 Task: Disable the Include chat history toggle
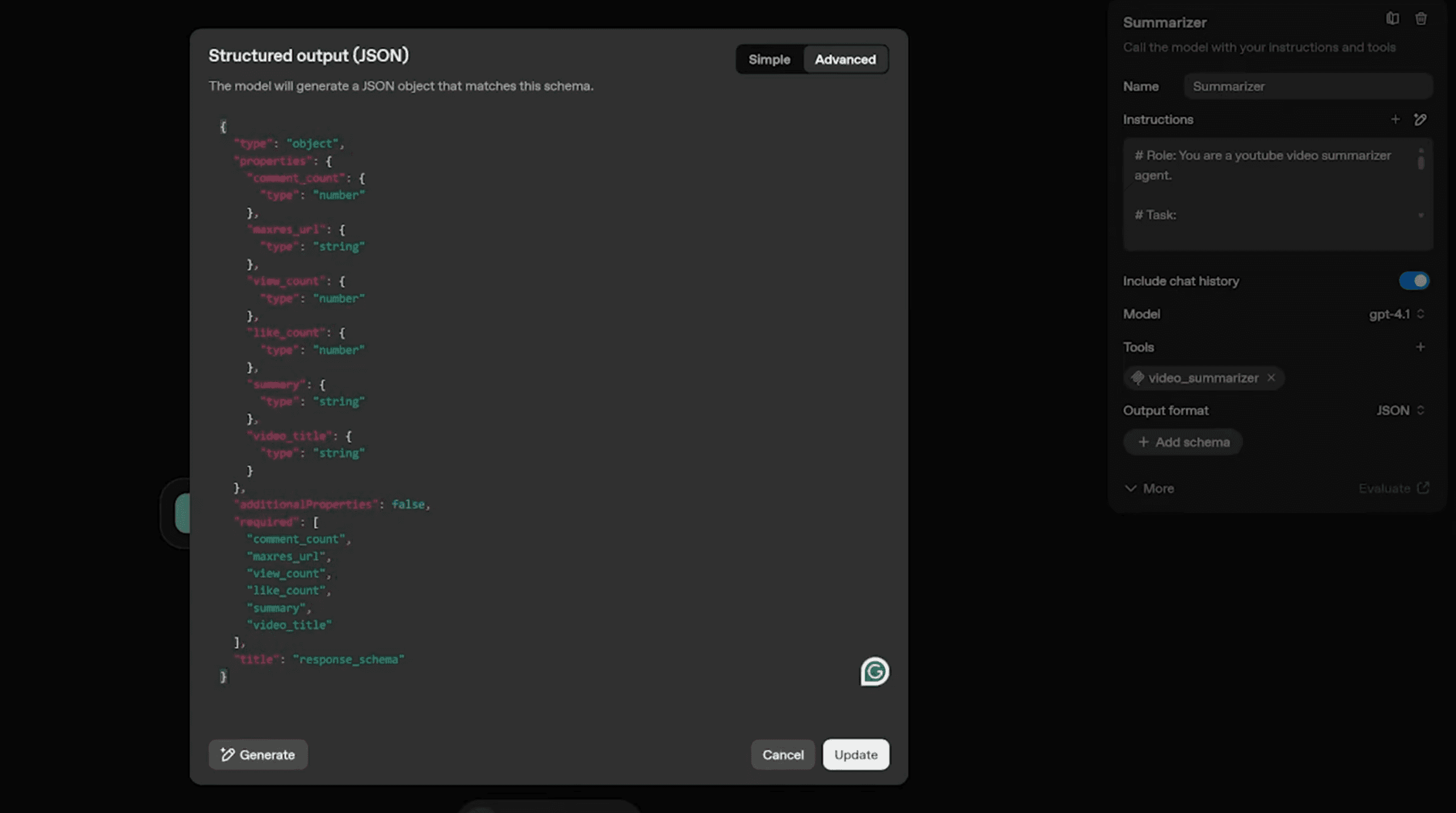tap(1413, 280)
